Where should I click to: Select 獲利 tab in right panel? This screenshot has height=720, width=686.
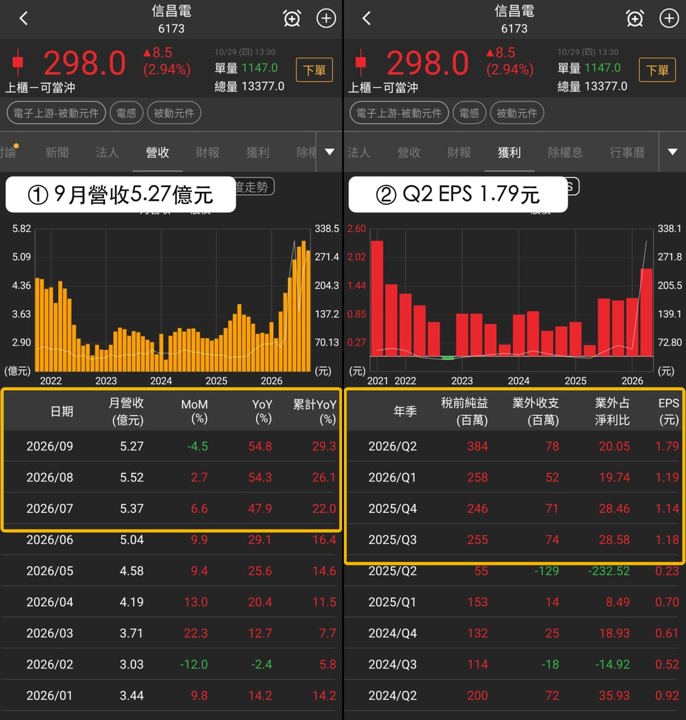pos(509,152)
